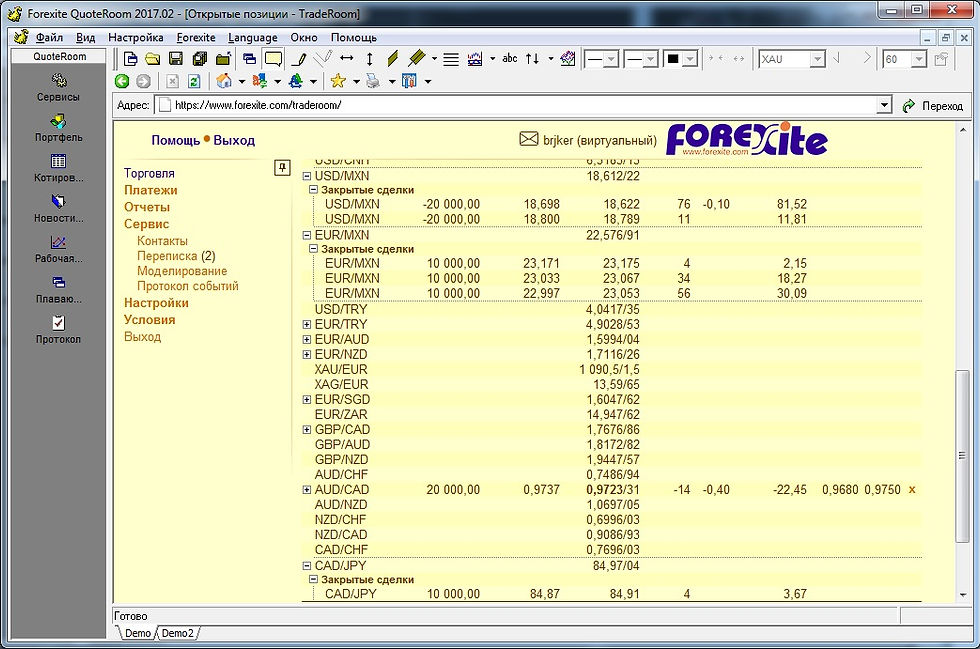Collapse the CAD/JPY row

point(307,566)
